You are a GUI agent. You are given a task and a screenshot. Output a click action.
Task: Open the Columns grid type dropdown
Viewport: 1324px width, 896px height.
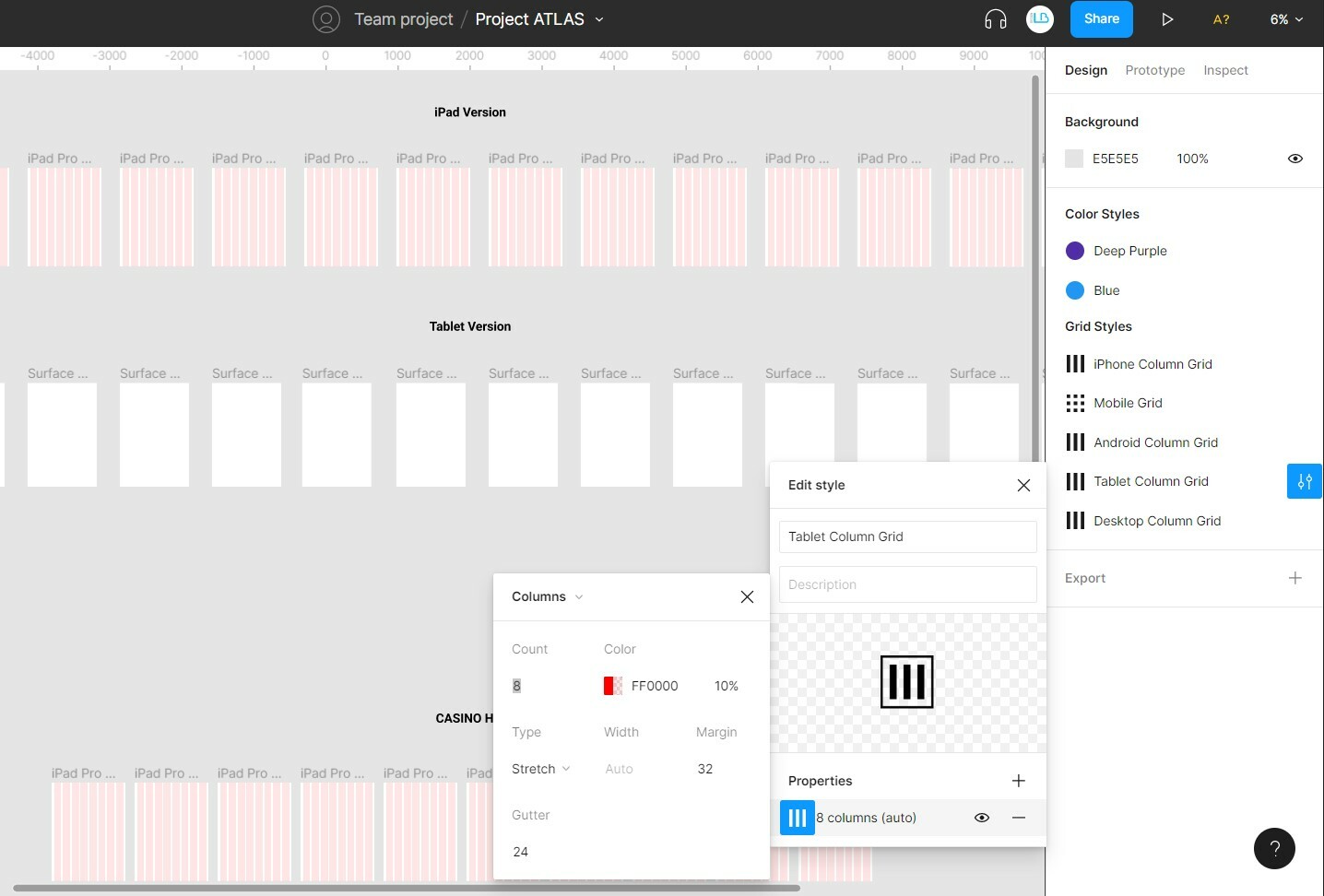click(x=548, y=596)
